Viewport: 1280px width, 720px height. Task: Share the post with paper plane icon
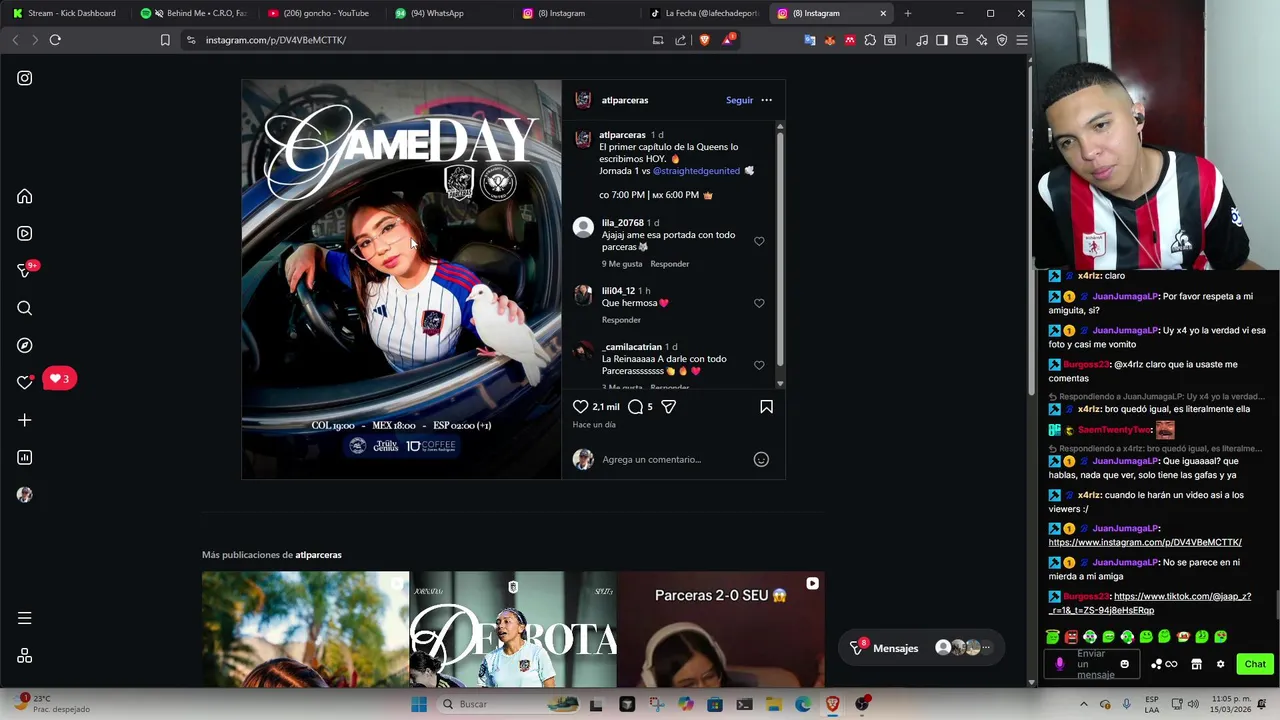click(x=669, y=407)
